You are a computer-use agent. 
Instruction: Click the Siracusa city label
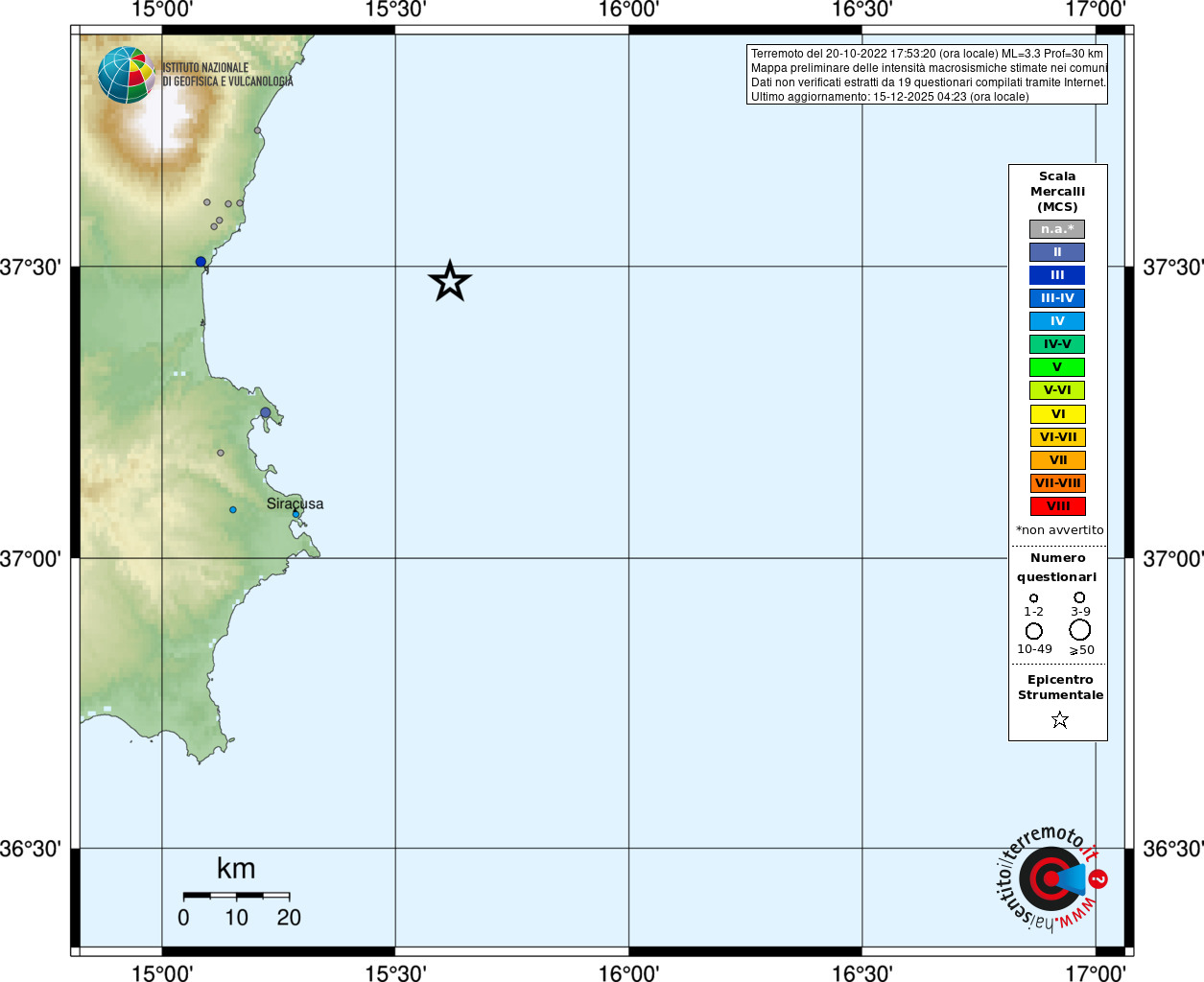(295, 503)
